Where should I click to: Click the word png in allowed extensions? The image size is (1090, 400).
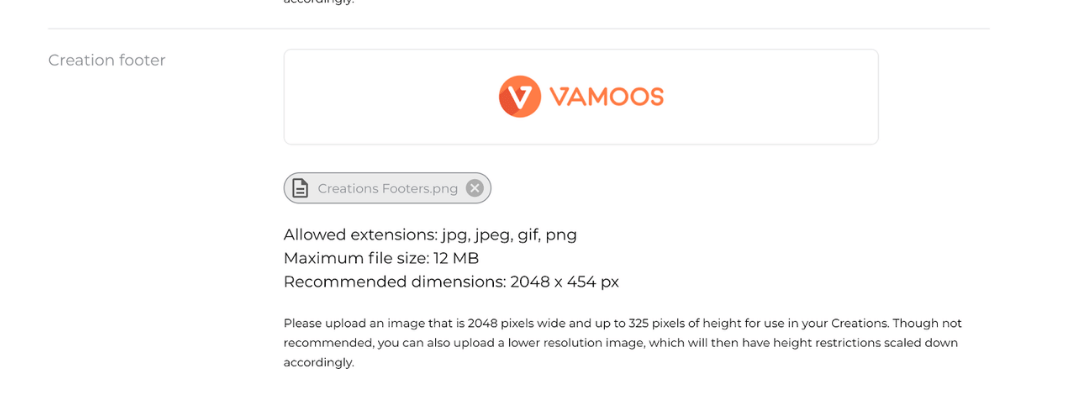coord(561,236)
